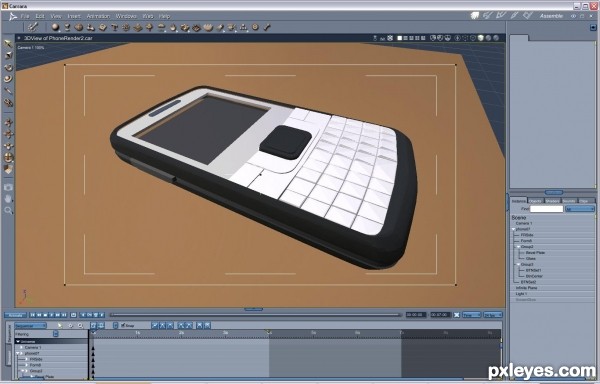Switch to the Shaders tab

[x=552, y=201]
